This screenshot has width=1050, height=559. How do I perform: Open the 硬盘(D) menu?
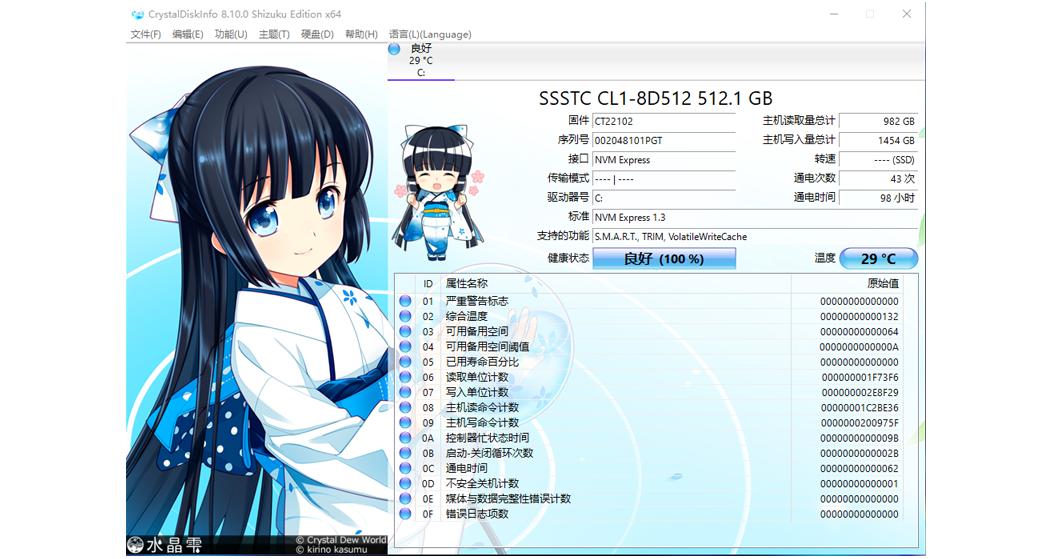tap(317, 34)
